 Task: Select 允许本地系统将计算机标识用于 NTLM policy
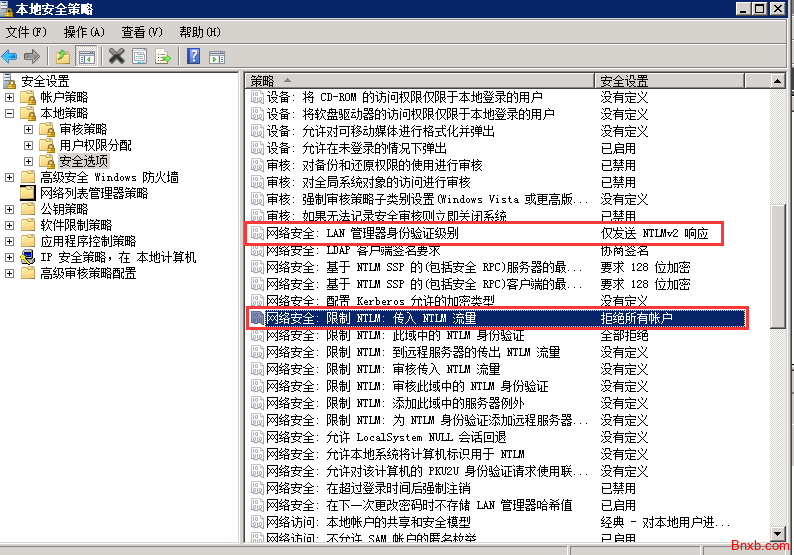(395, 454)
